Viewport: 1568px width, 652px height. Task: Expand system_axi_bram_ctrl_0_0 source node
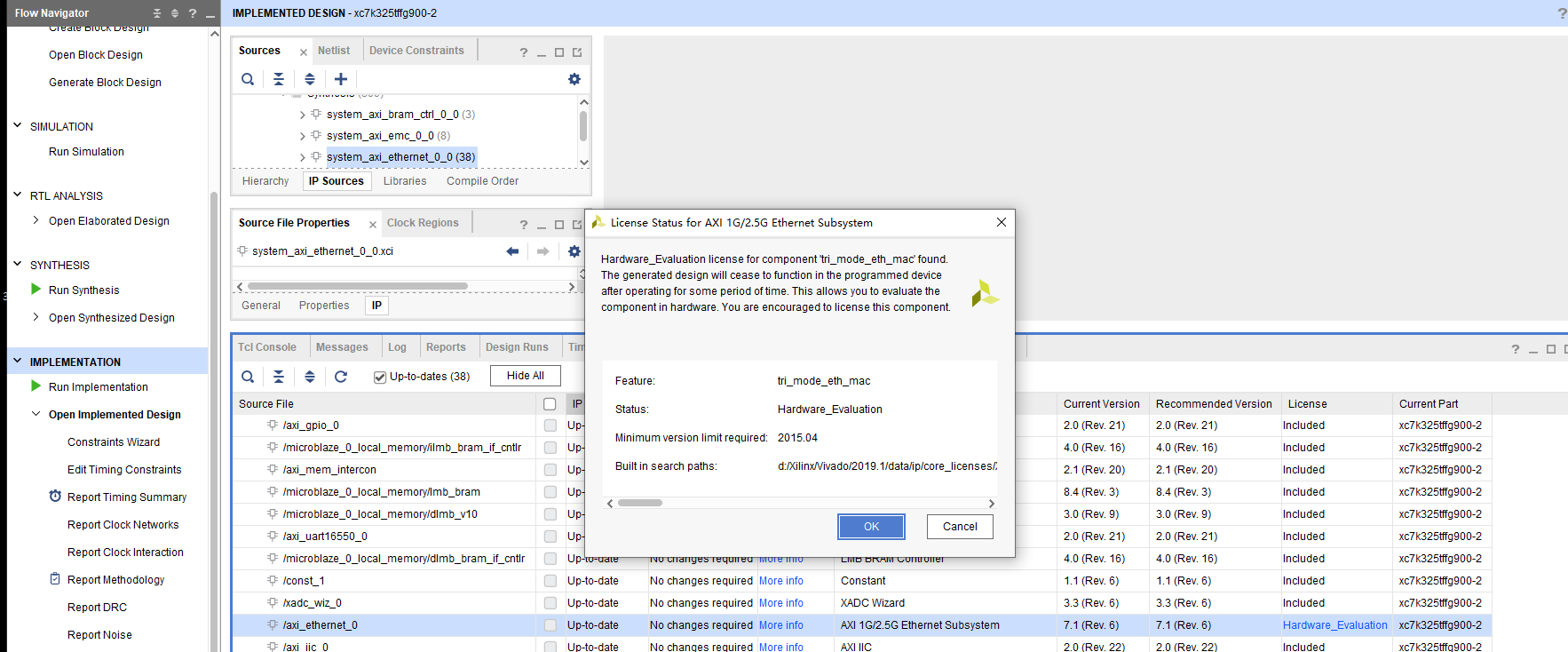[302, 115]
